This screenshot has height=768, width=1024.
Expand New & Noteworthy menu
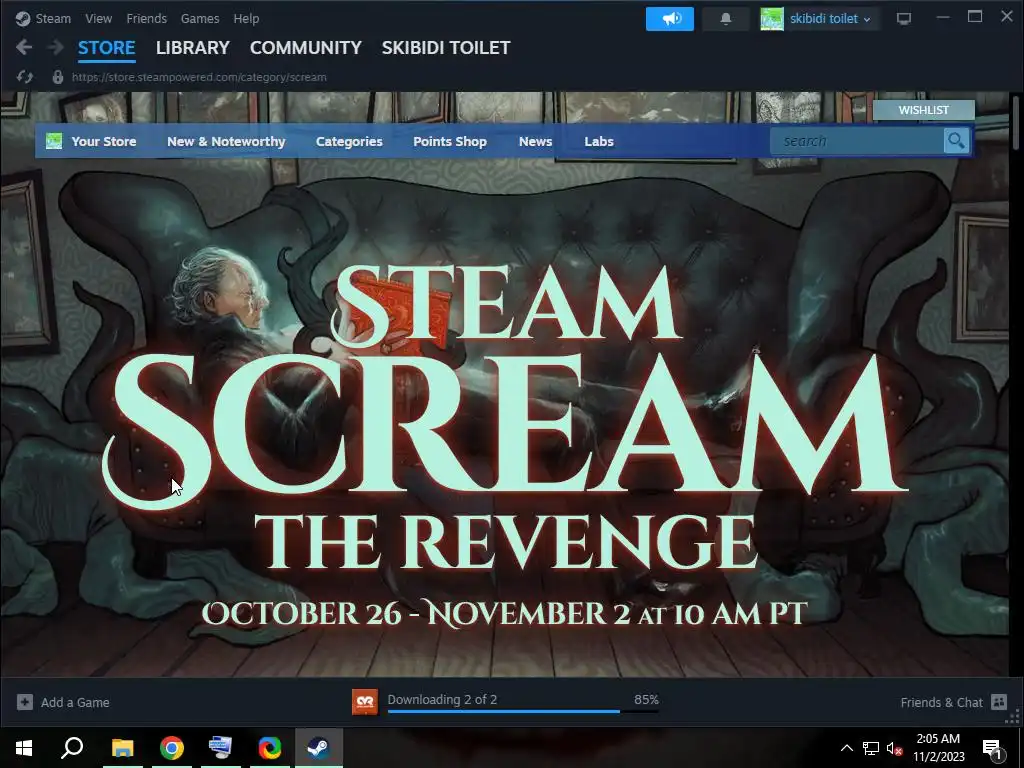pos(226,141)
